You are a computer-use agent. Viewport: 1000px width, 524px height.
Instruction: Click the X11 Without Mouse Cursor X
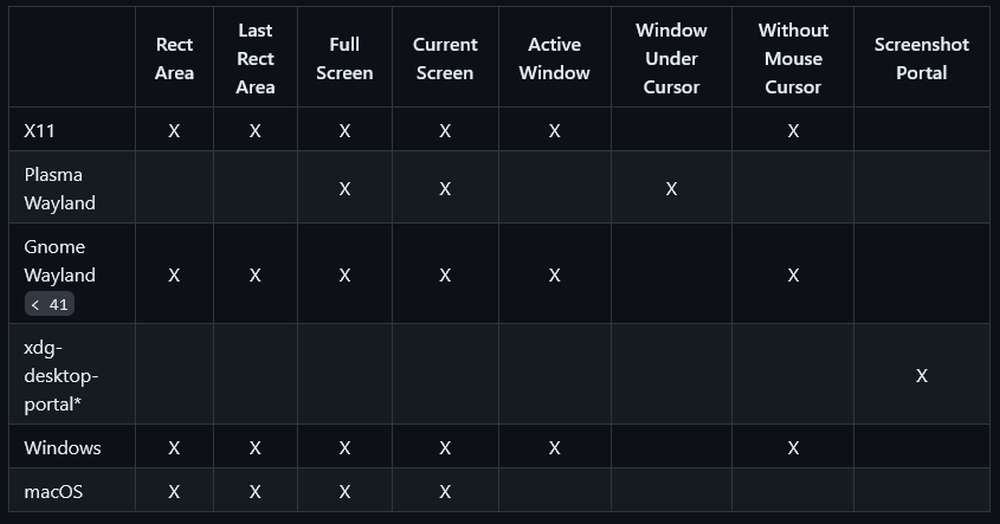point(793,131)
